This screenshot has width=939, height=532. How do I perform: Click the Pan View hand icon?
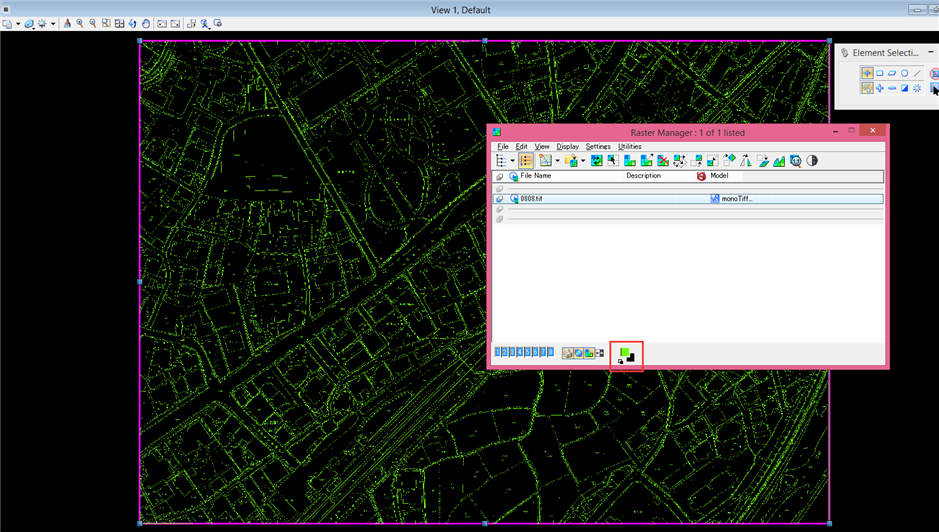(x=146, y=23)
